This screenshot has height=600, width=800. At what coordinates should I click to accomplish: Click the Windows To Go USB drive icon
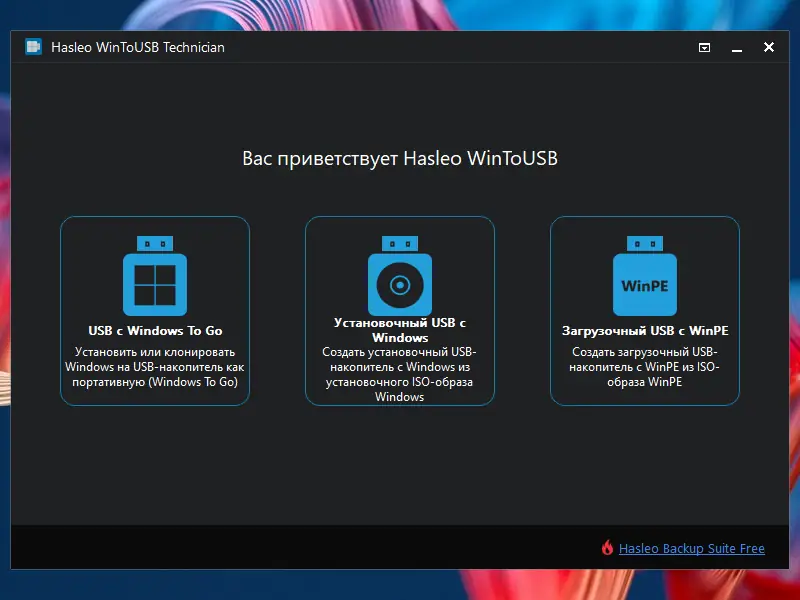coord(155,276)
